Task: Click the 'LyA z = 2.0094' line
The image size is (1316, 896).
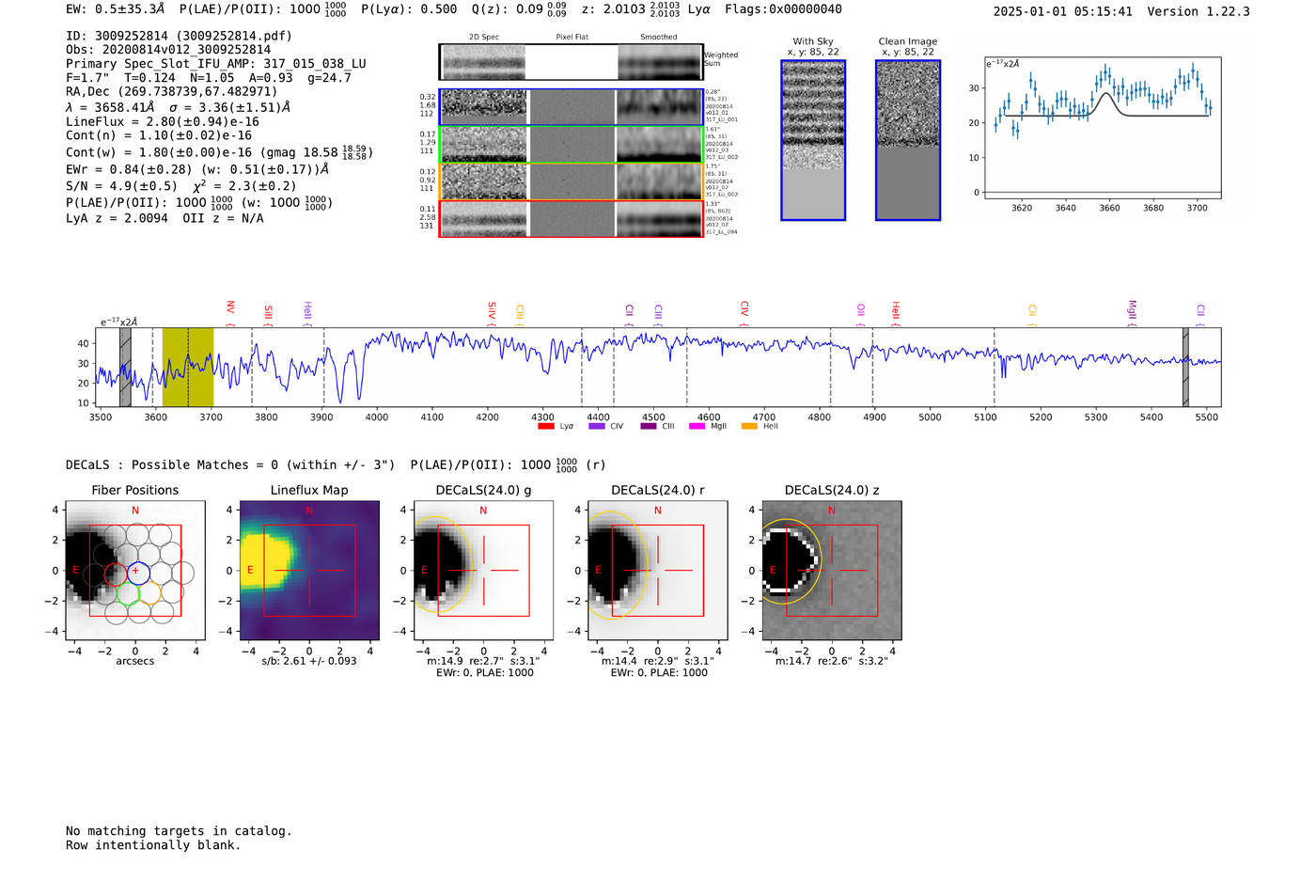Action: coord(164,218)
